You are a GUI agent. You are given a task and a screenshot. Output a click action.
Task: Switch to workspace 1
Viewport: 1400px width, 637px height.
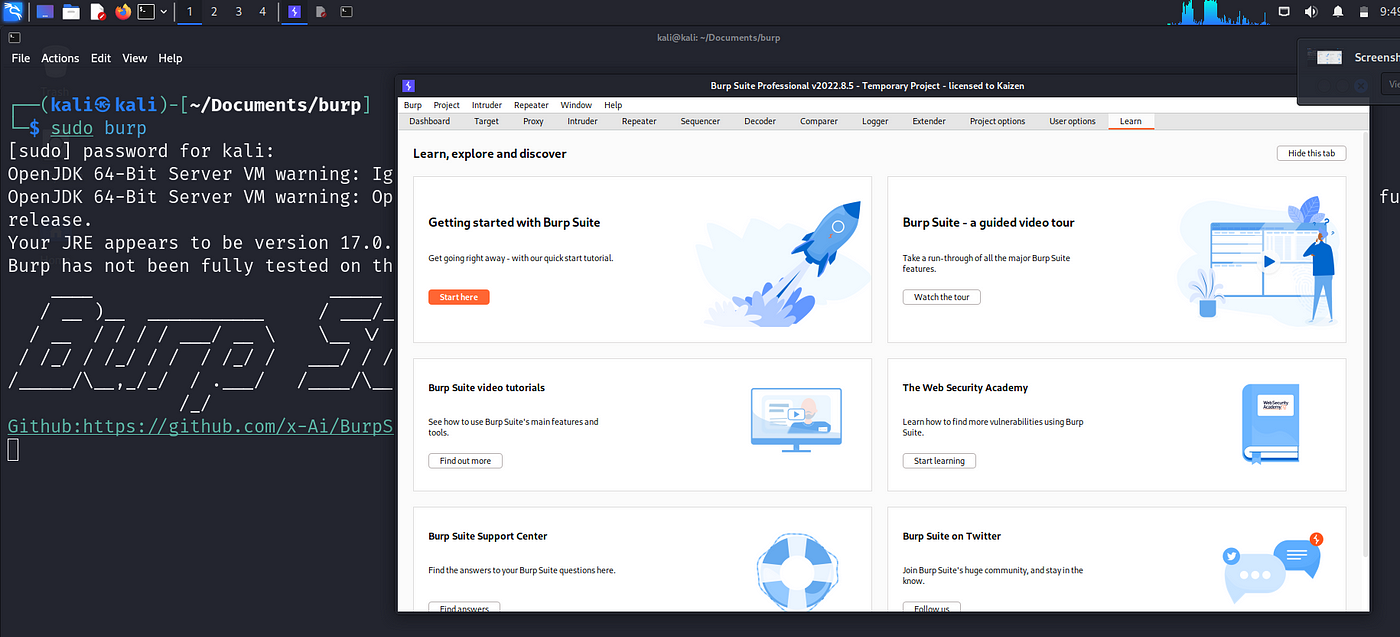tap(190, 12)
